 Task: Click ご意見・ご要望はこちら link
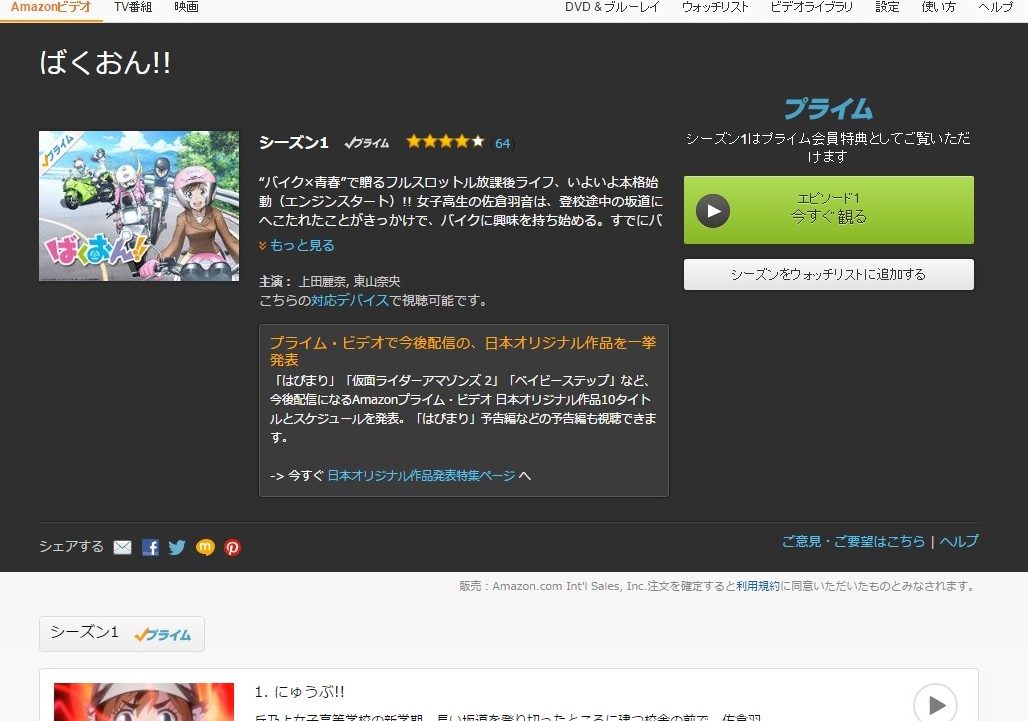point(854,541)
